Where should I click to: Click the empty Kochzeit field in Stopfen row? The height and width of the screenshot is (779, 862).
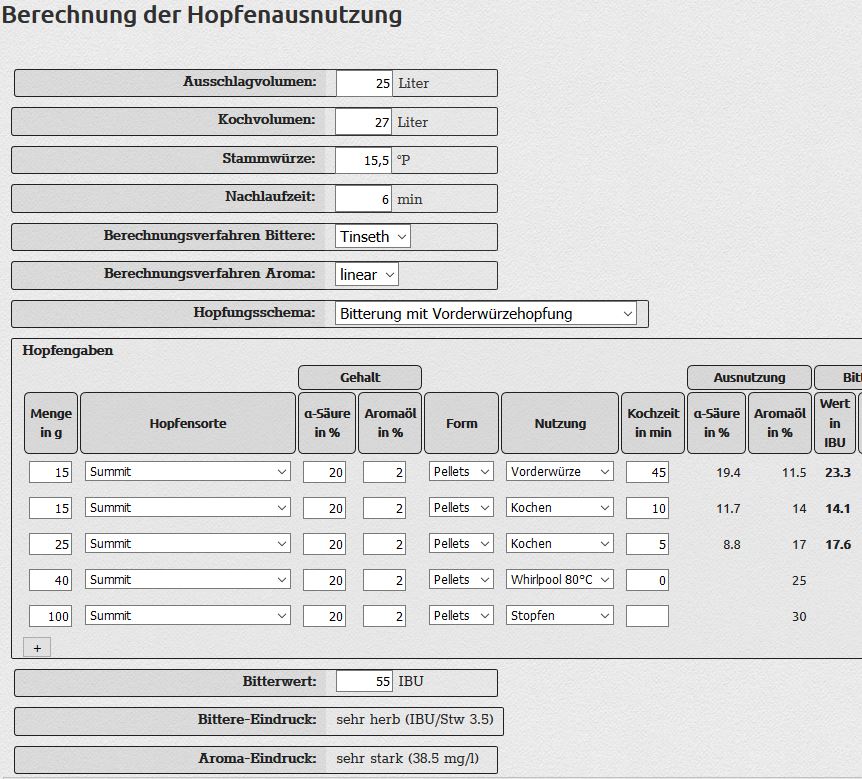(x=647, y=616)
